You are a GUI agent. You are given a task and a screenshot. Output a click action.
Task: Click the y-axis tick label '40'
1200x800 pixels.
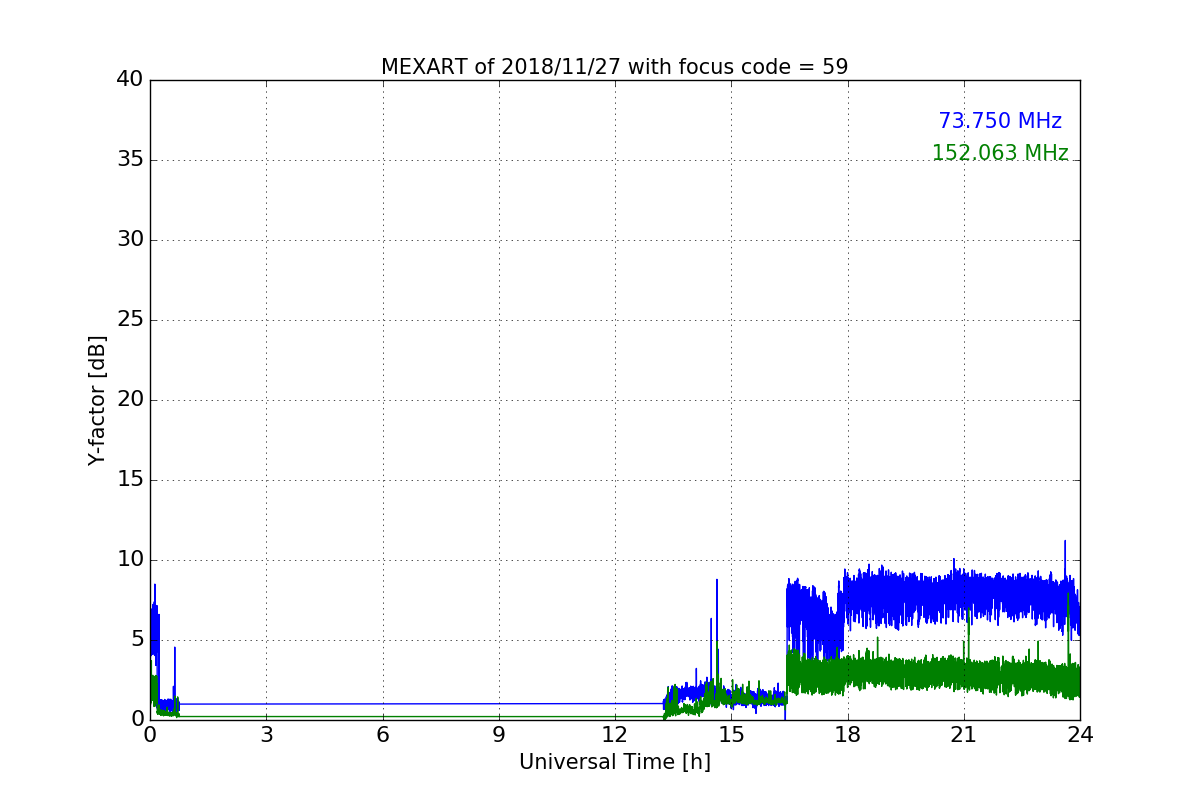pyautogui.click(x=130, y=80)
